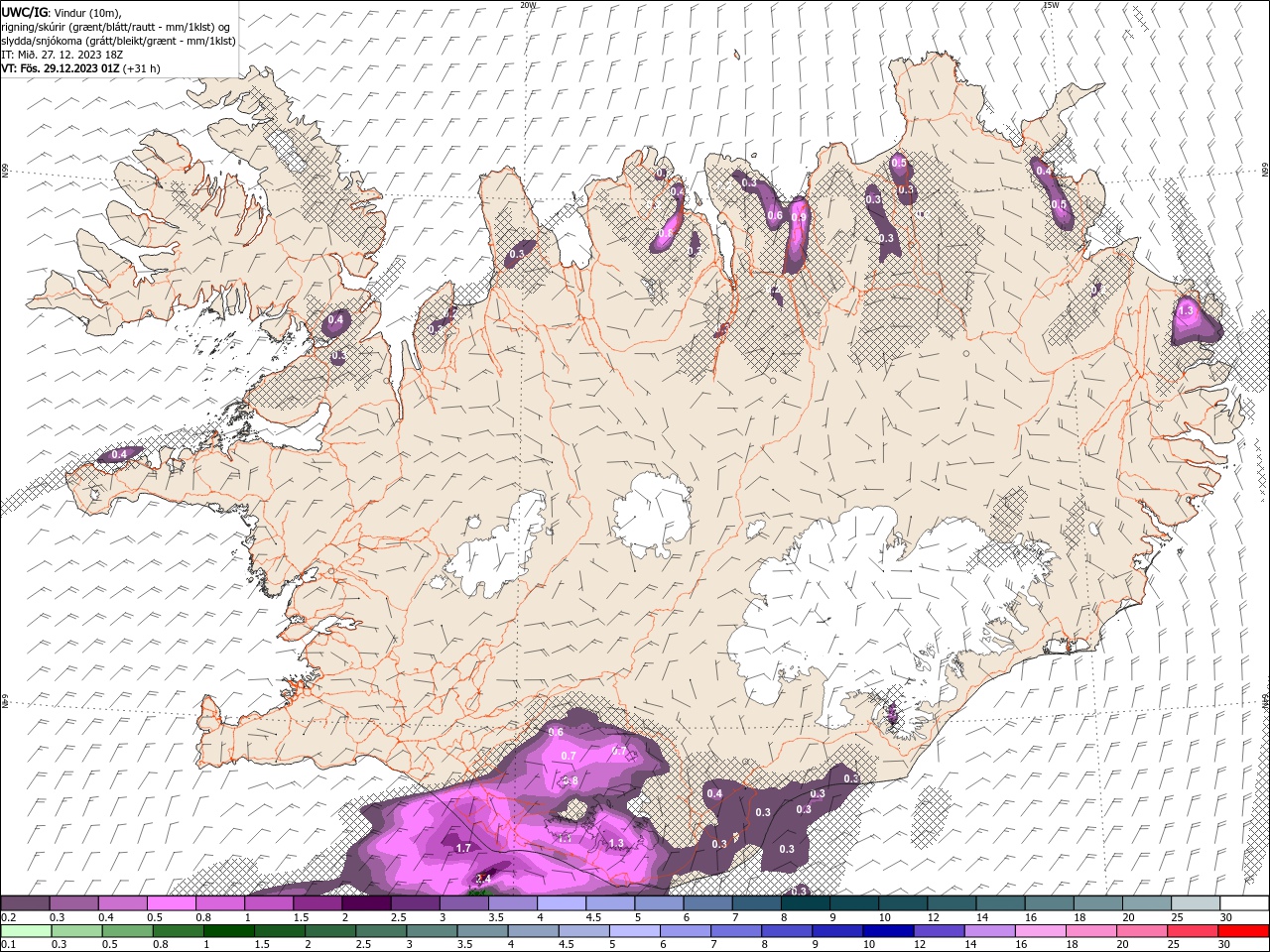This screenshot has height=952, width=1270.
Task: Click the round white Hofsjökull glacier area
Action: pos(652,514)
